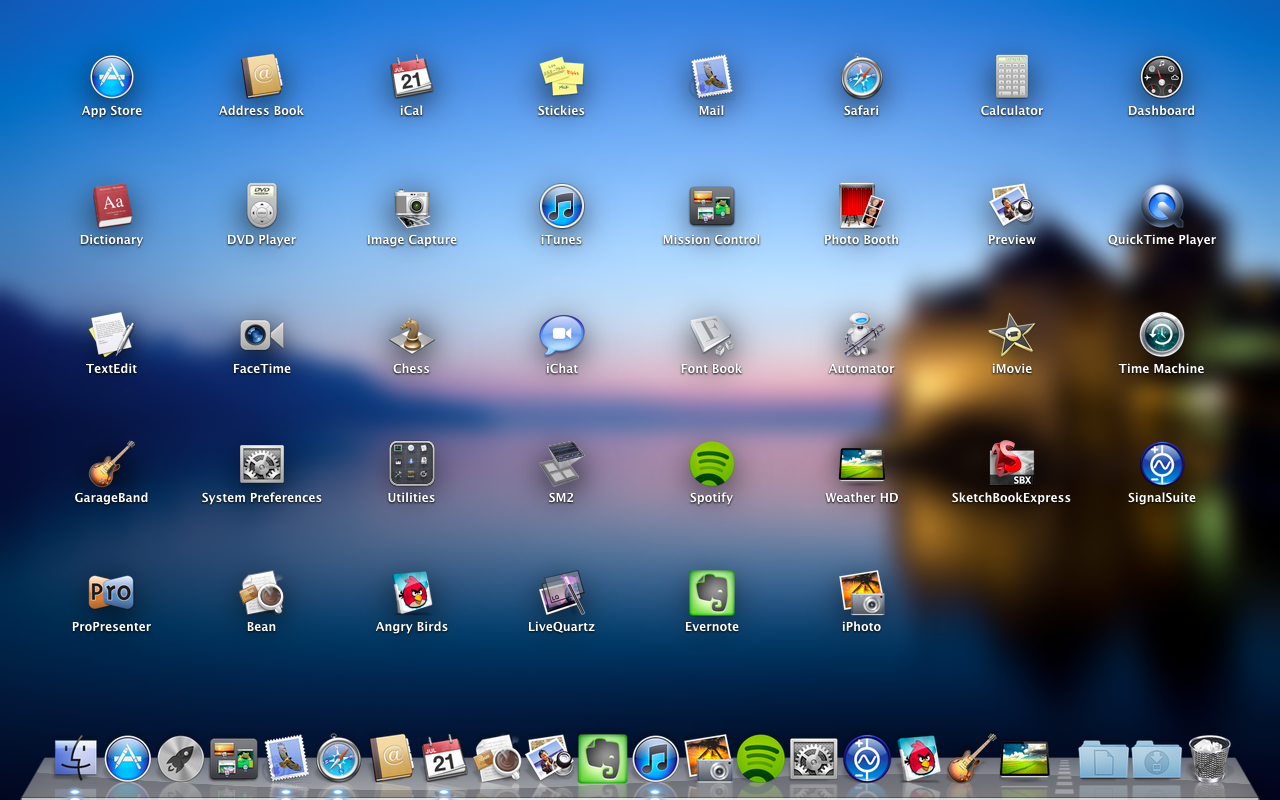Click the Preview icon in the Dock
The width and height of the screenshot is (1280, 800).
tap(549, 759)
